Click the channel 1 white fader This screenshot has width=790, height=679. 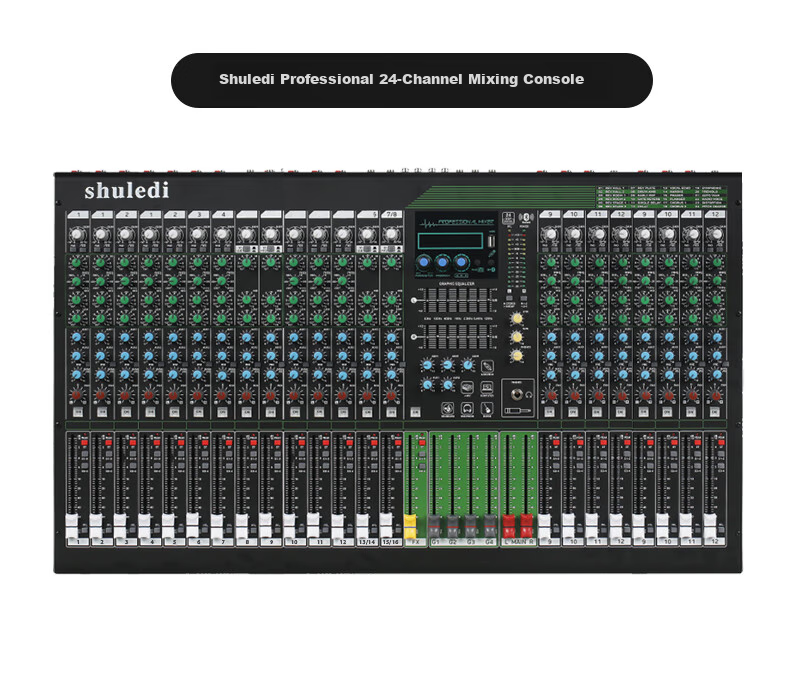coord(72,526)
